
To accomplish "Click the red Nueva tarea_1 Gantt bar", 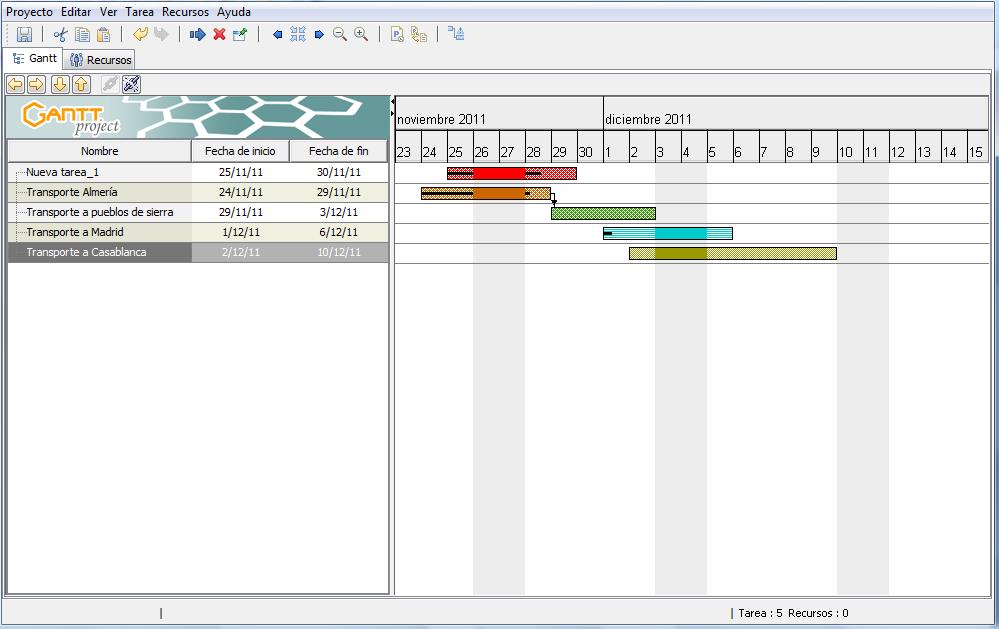I will (x=512, y=173).
